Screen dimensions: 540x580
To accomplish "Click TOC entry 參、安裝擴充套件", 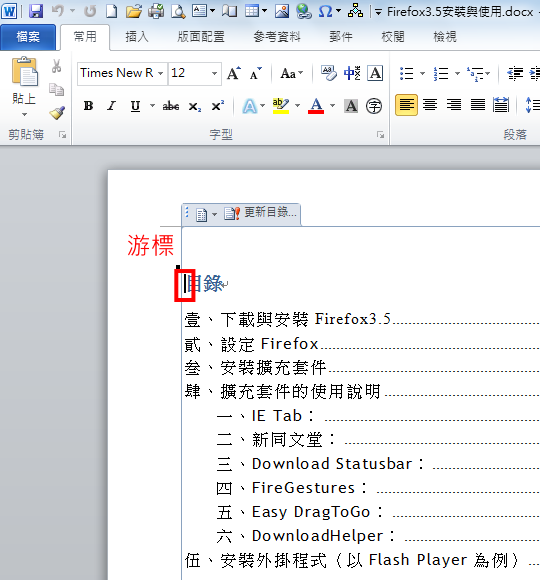I will coord(255,368).
